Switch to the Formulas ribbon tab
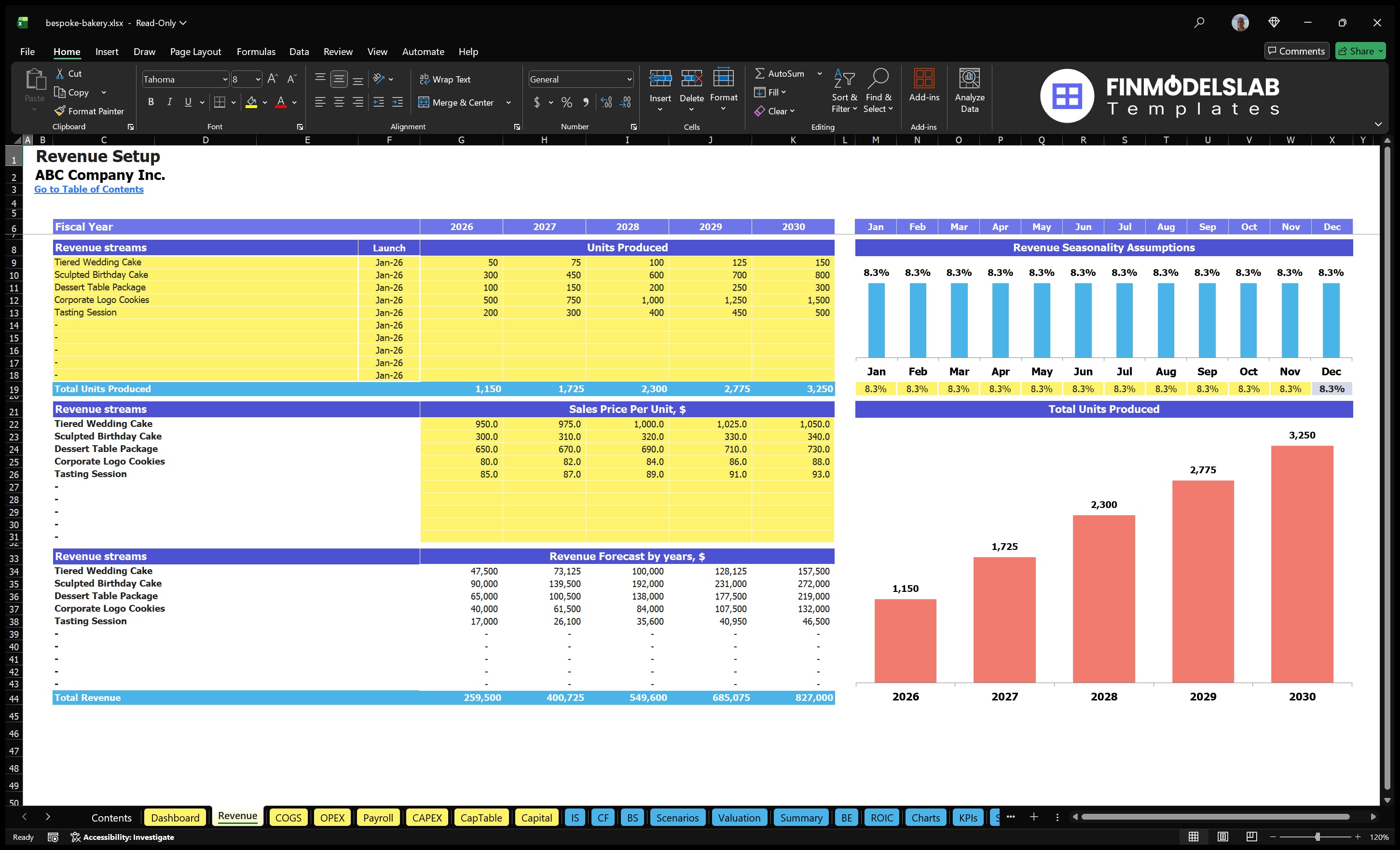 (x=256, y=51)
